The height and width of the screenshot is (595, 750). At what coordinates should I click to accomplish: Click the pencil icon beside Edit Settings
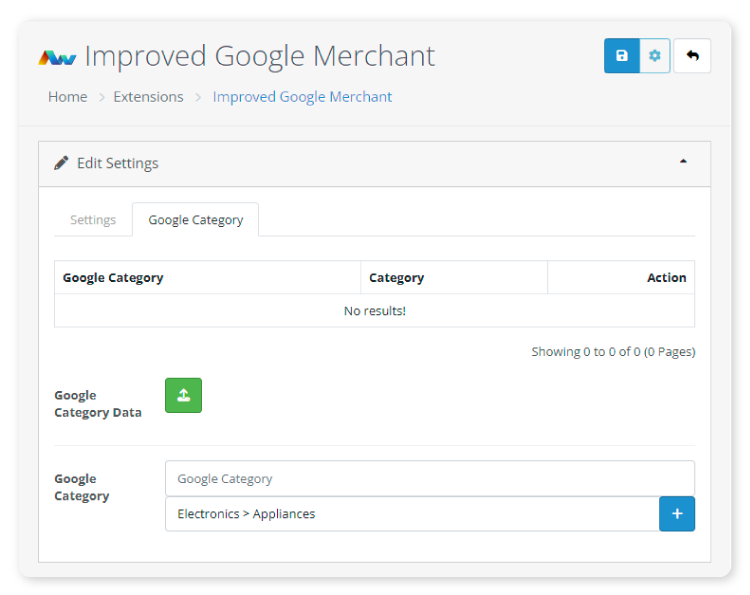point(62,163)
